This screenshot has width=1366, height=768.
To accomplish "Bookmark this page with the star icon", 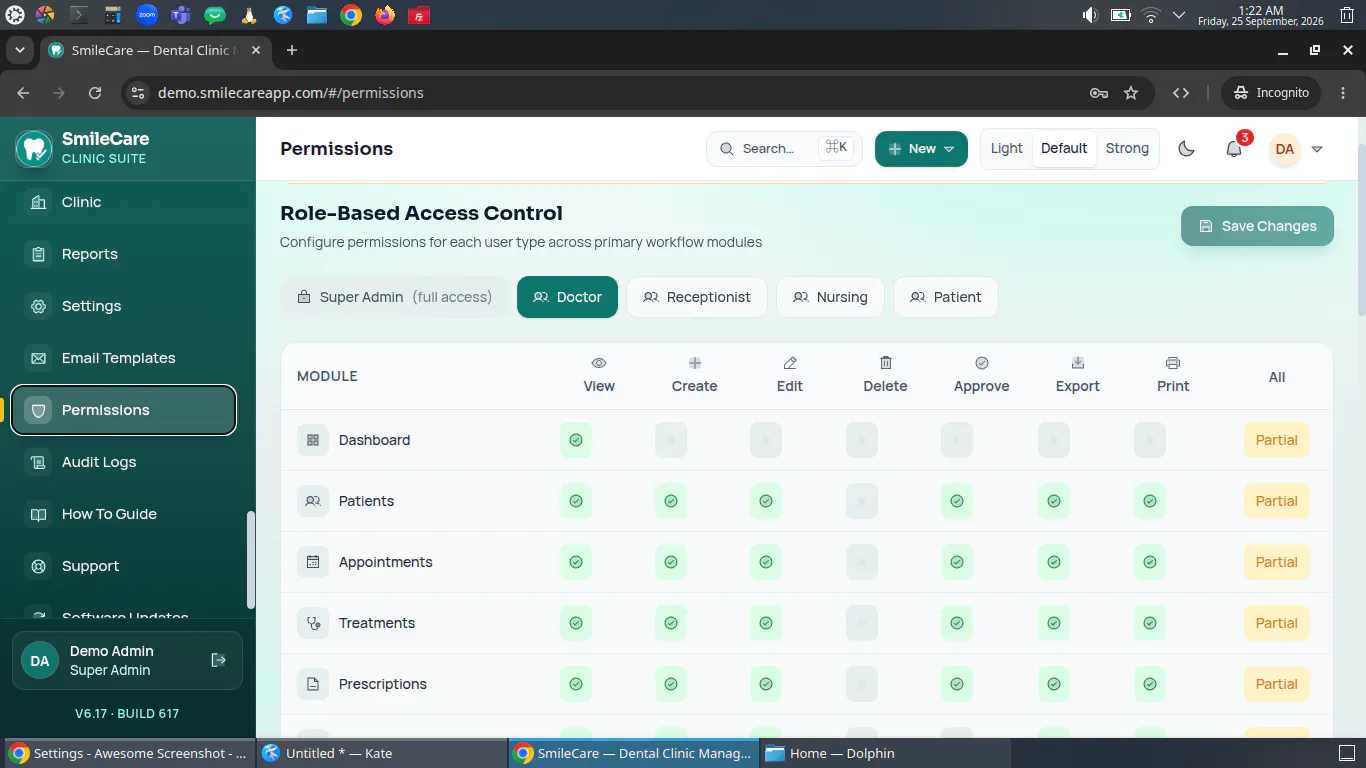I will 1131,93.
